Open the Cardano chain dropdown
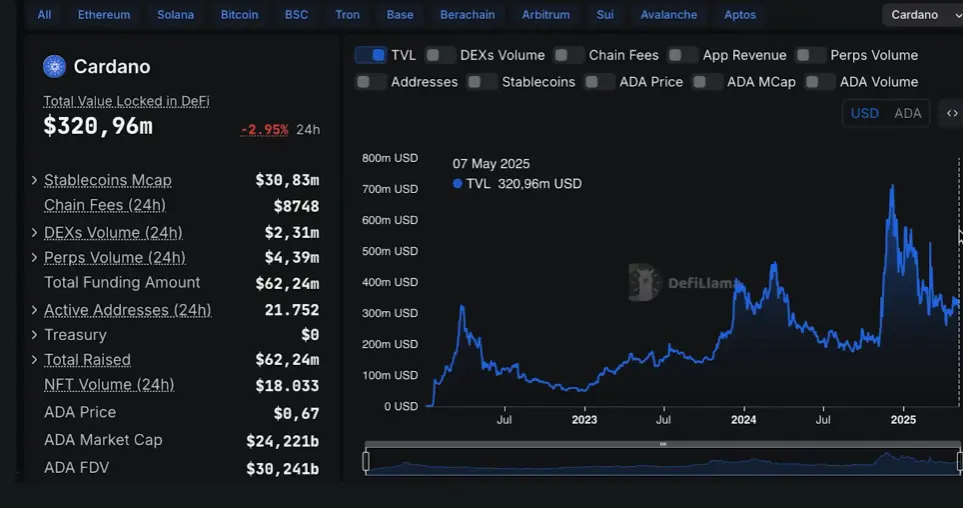The width and height of the screenshot is (963, 508). click(x=922, y=15)
